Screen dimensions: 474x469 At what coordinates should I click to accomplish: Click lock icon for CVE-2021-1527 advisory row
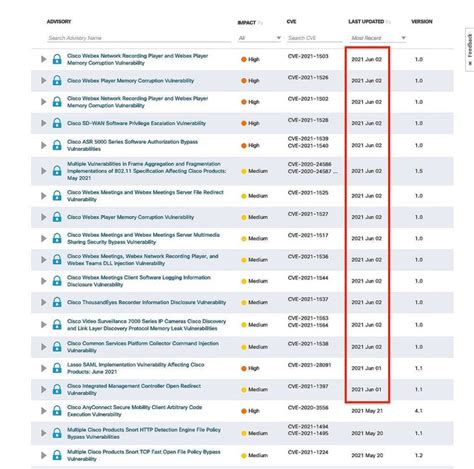coord(57,217)
